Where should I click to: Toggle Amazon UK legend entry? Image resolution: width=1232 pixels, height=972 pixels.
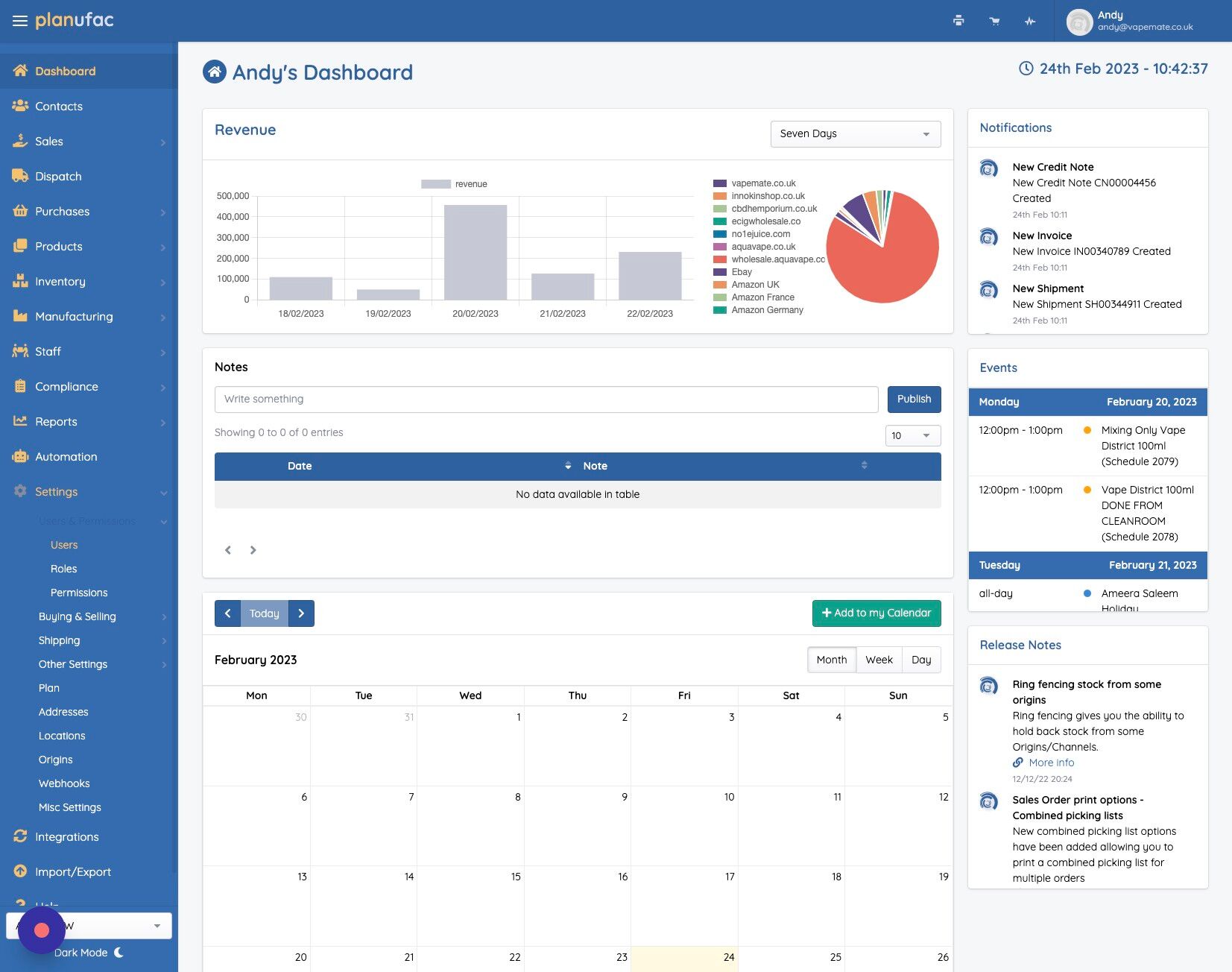click(x=746, y=285)
